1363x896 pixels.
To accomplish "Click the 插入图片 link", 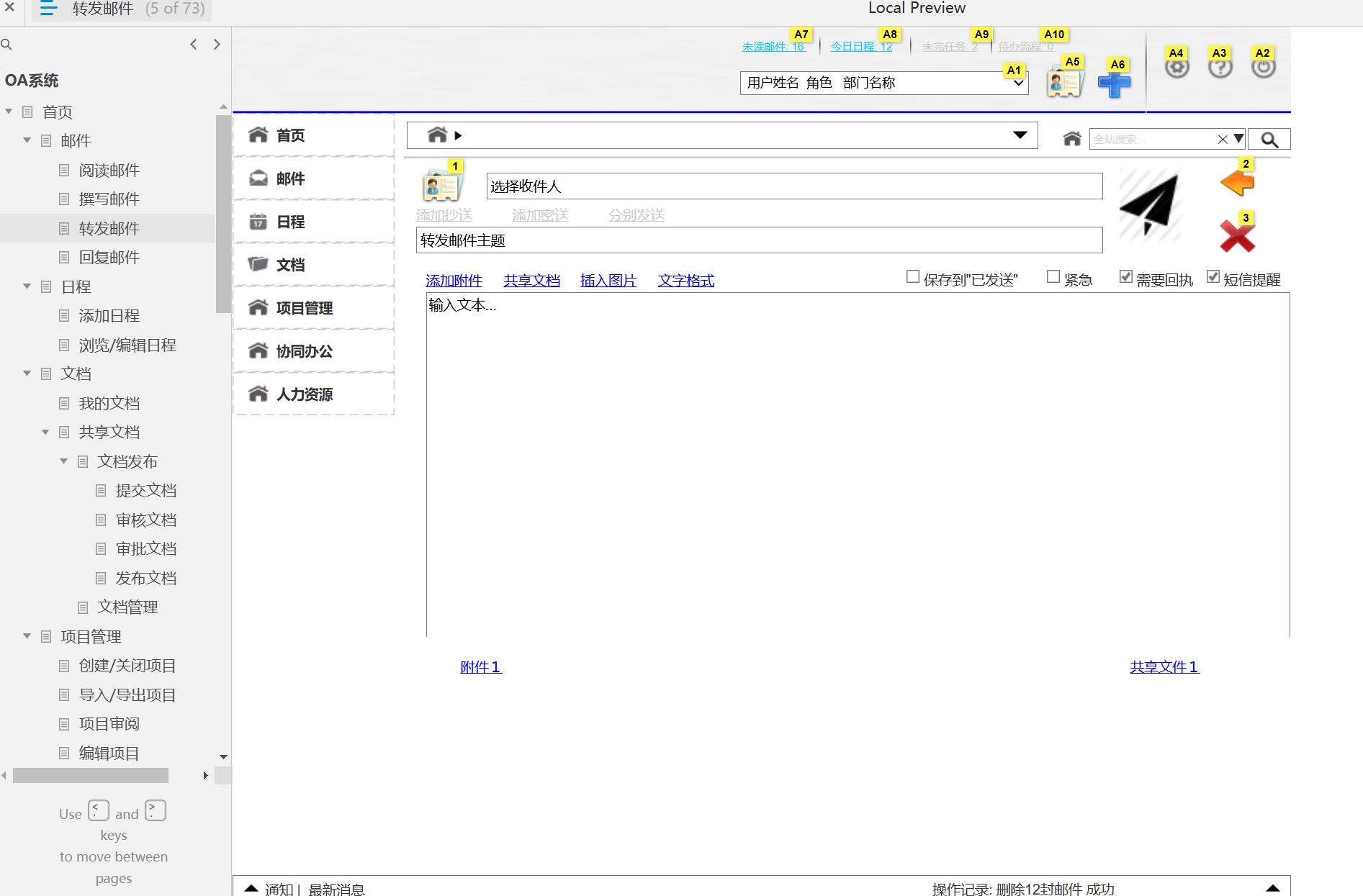I will tap(608, 281).
